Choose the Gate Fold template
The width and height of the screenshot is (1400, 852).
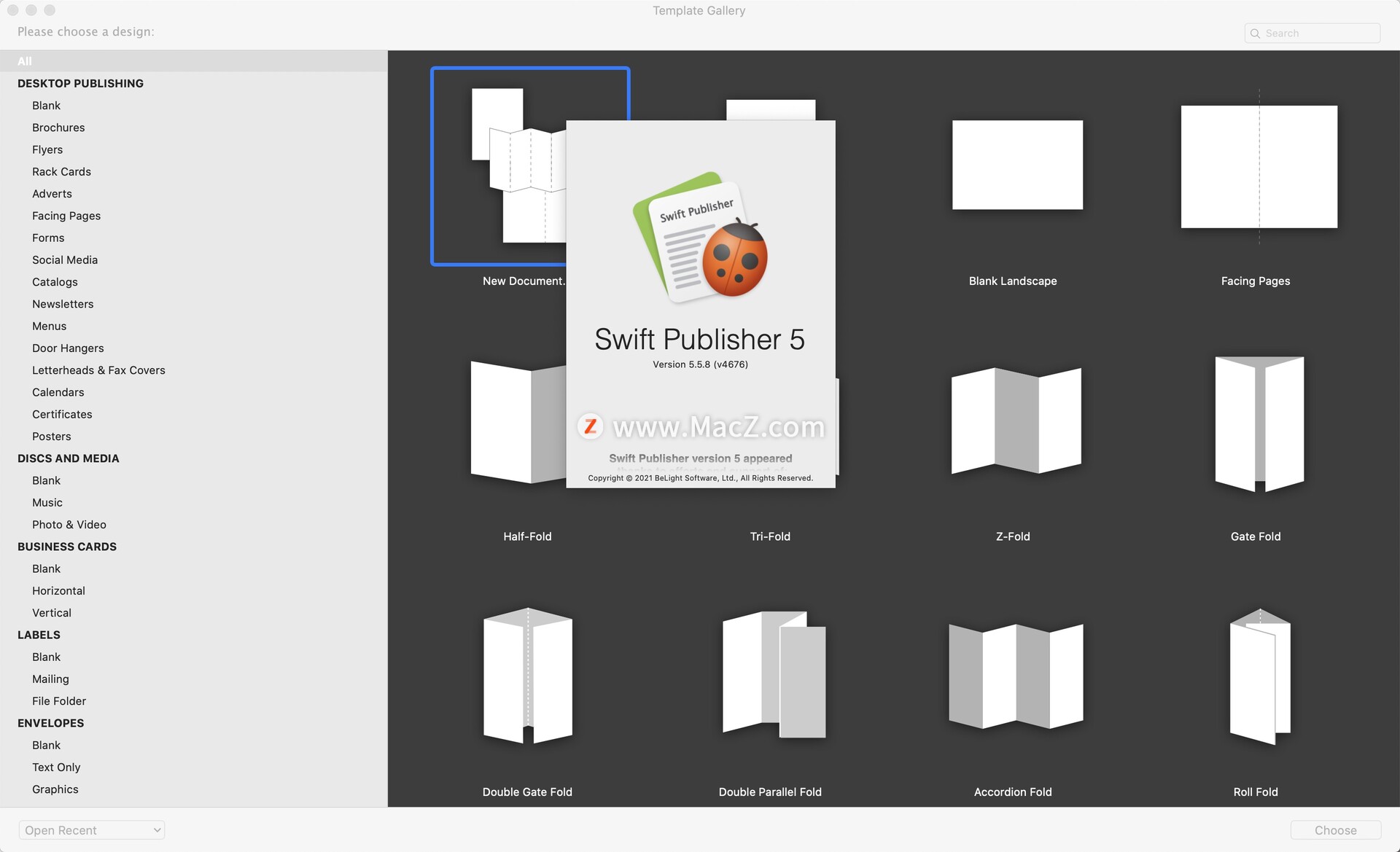(1259, 423)
